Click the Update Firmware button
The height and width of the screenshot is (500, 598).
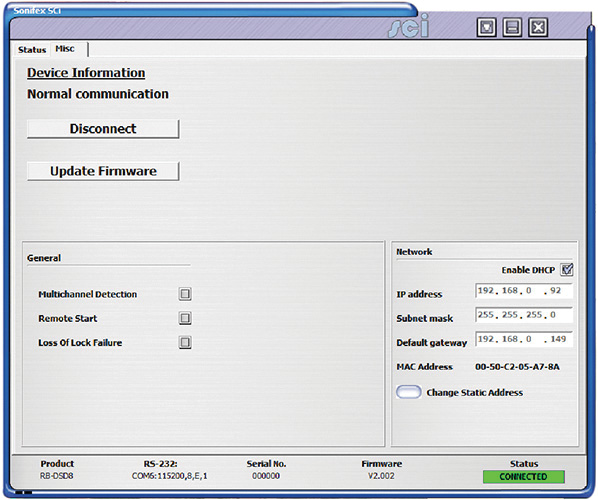[x=103, y=171]
